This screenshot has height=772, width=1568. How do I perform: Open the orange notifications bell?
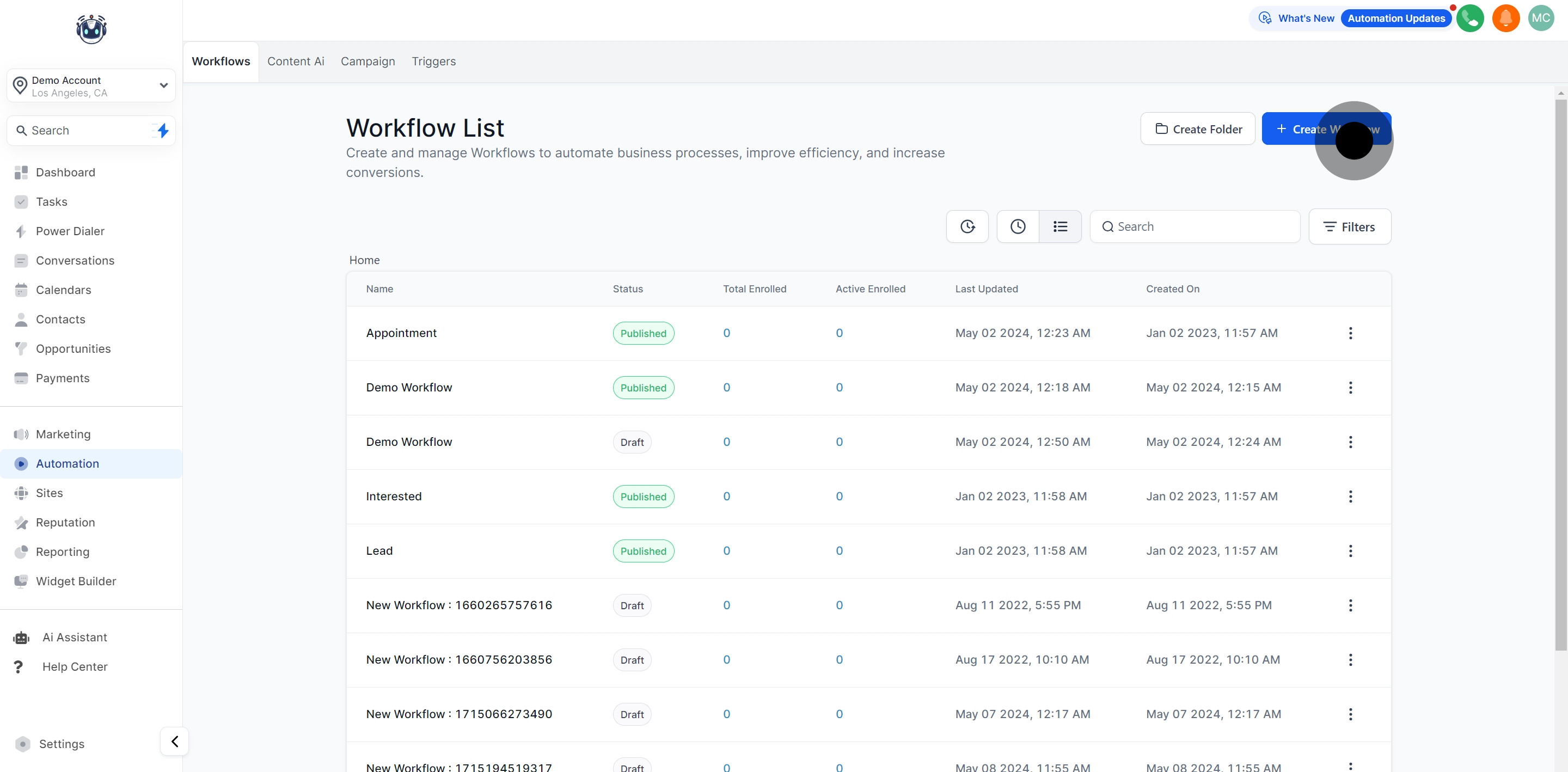(1505, 19)
